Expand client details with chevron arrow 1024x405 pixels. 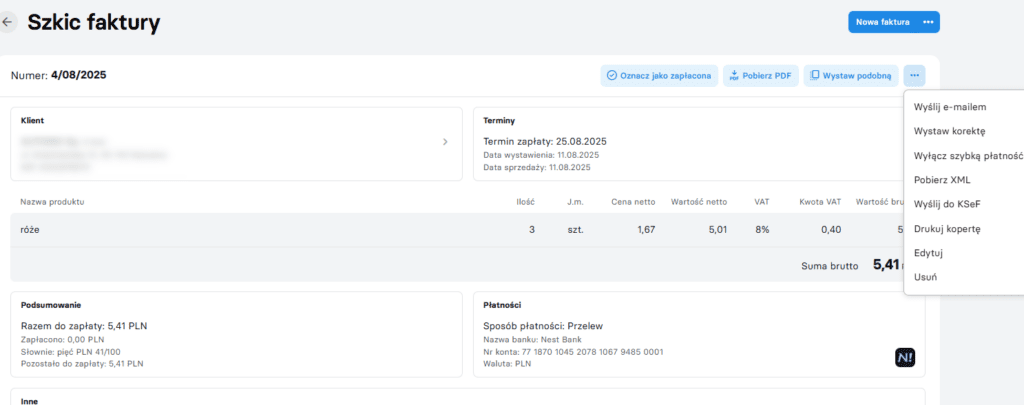445,142
